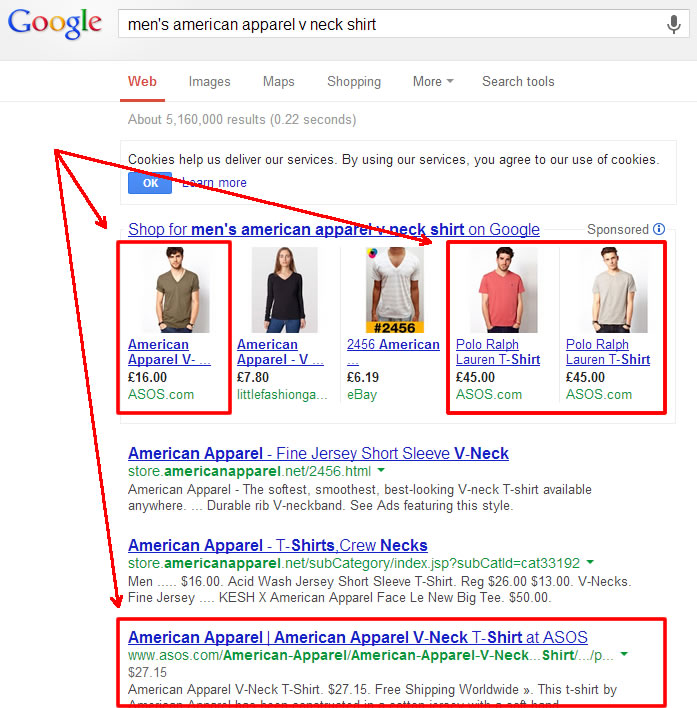Open the £16.00 American Apparel V- link
Screen dimensions: 697x708
pyautogui.click(x=169, y=352)
